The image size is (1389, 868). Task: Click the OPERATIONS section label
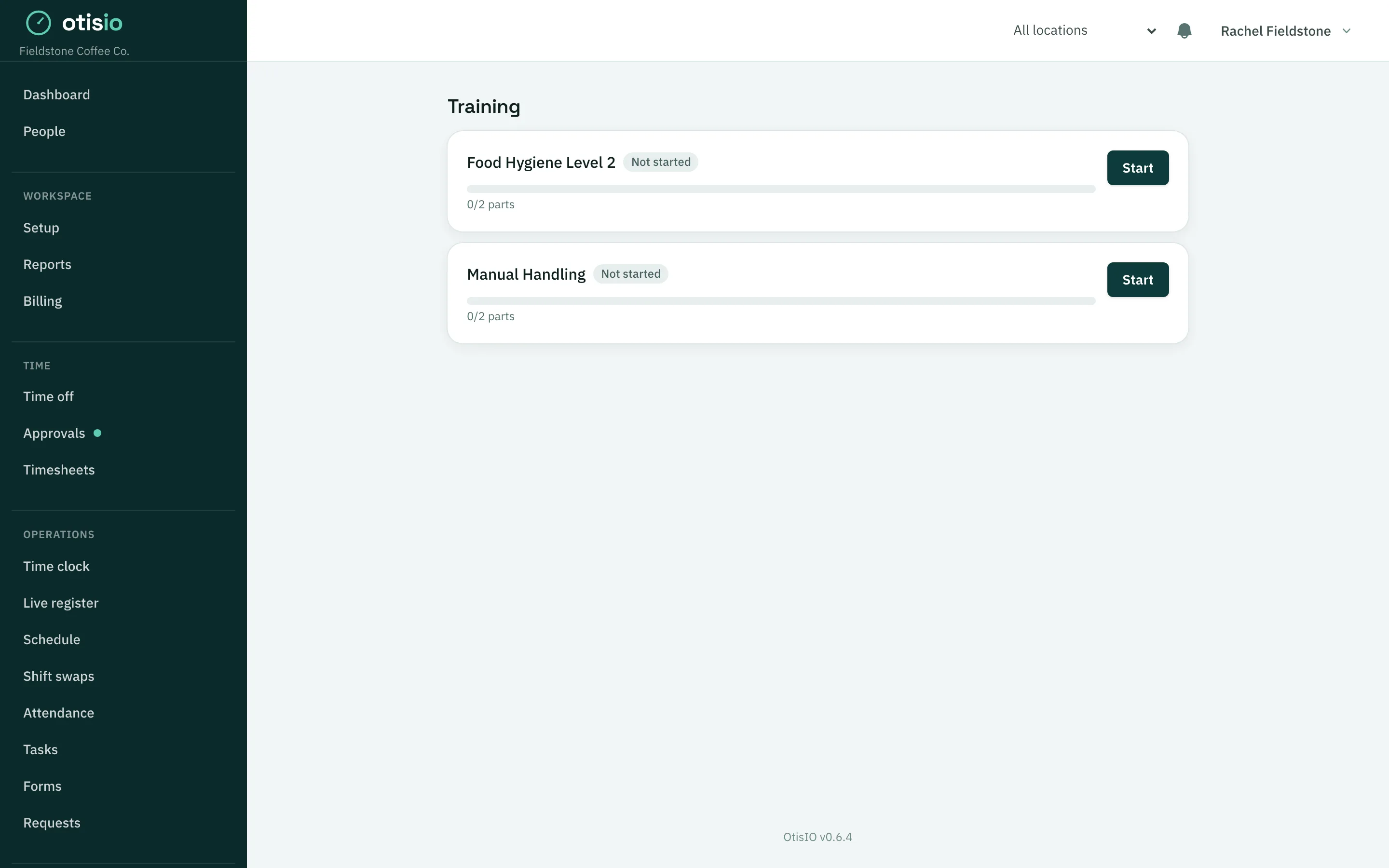[58, 535]
